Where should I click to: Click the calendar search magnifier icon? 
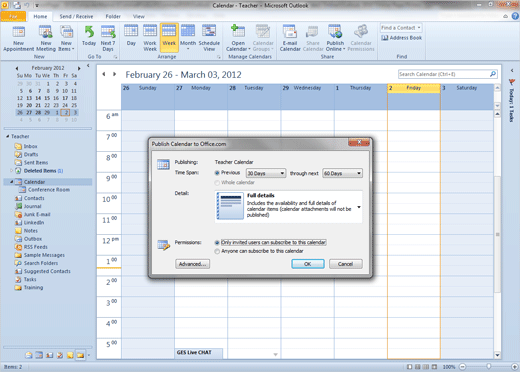(493, 74)
